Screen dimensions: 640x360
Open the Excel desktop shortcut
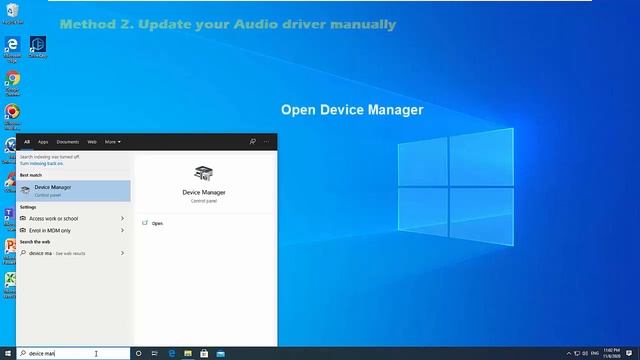tap(9, 284)
